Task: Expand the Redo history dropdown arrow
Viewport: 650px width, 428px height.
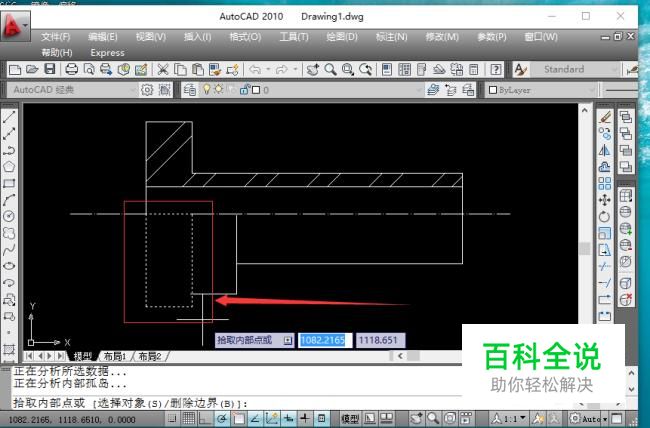Action: [295, 69]
